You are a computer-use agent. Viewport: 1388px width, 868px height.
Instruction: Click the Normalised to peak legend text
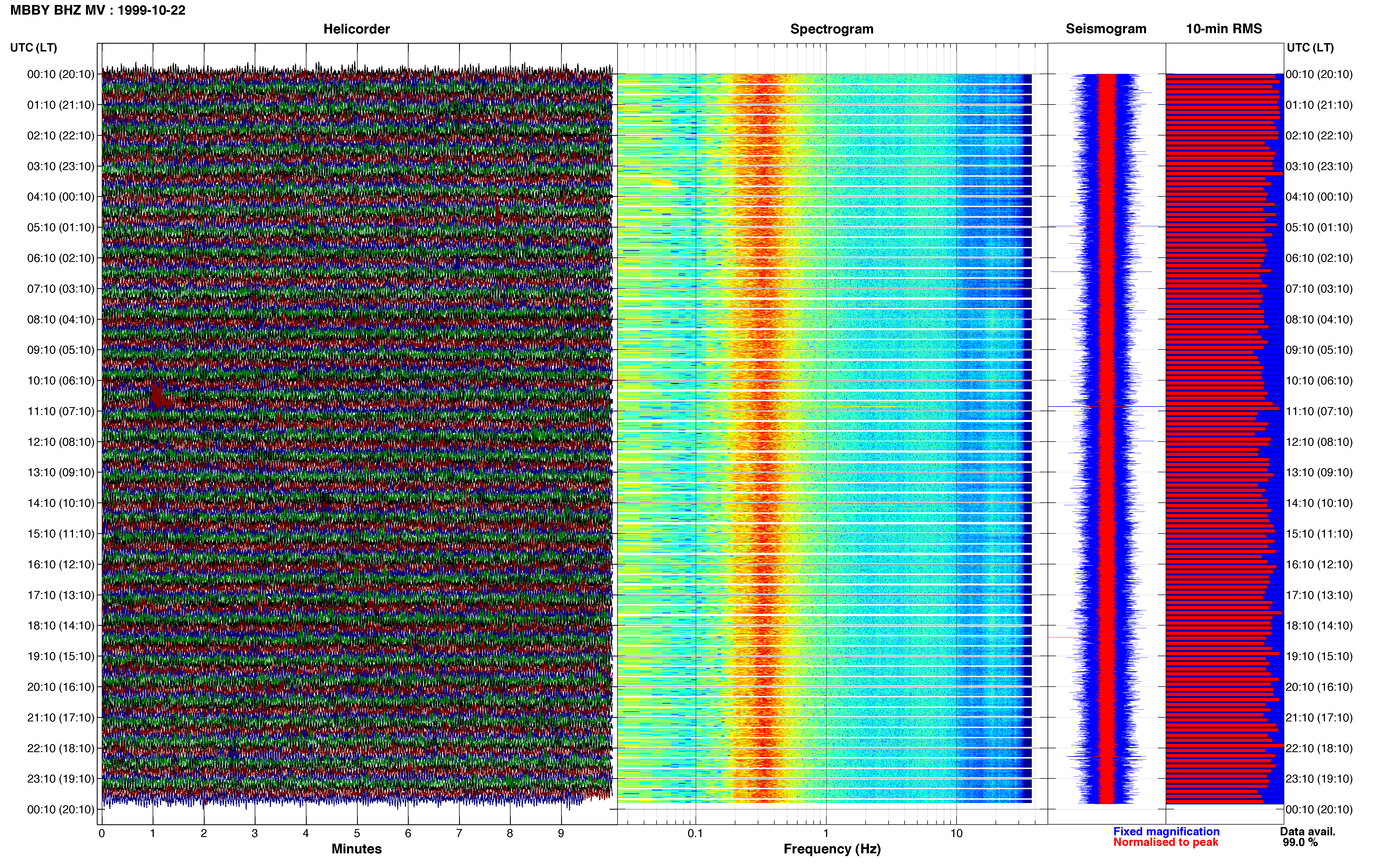[x=1165, y=842]
